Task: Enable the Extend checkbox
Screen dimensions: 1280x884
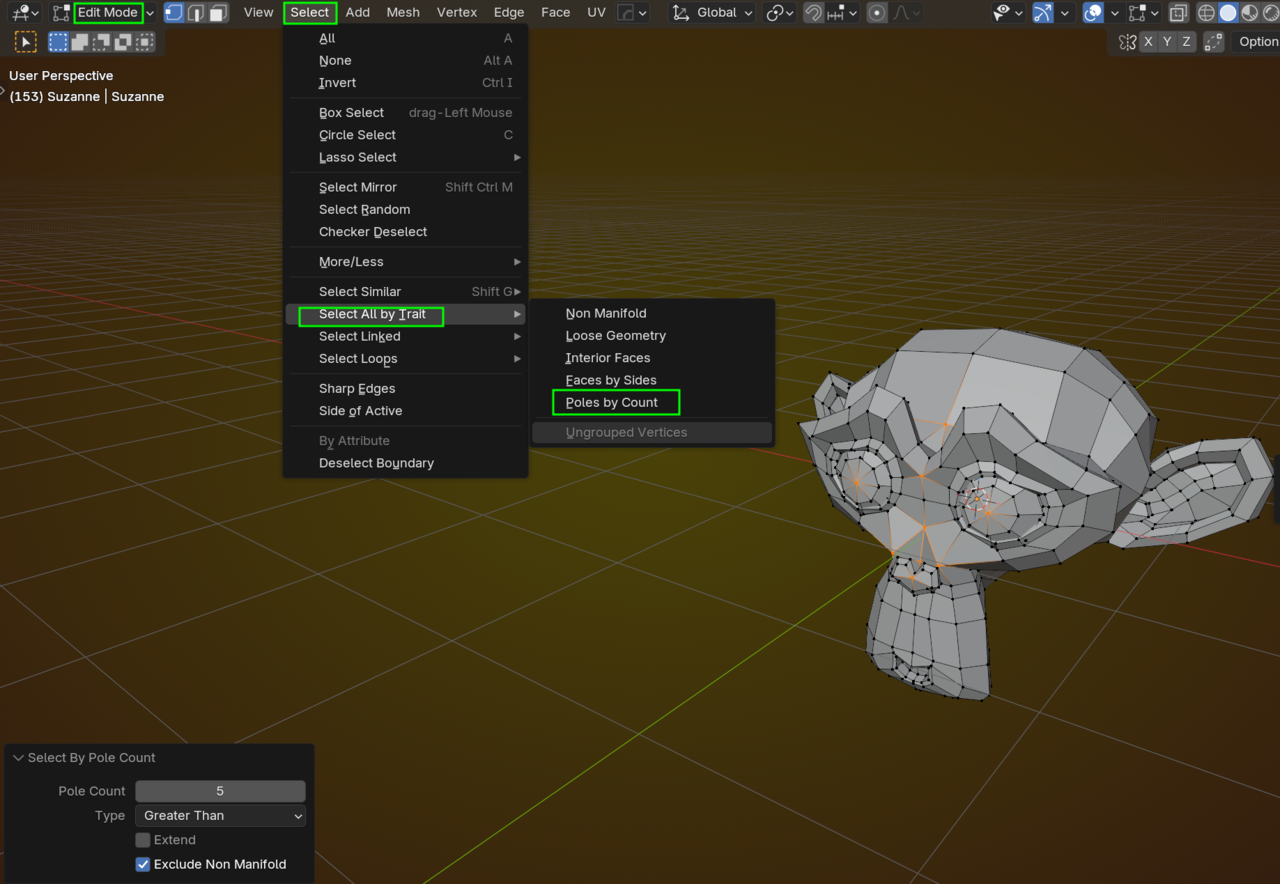Action: 143,840
